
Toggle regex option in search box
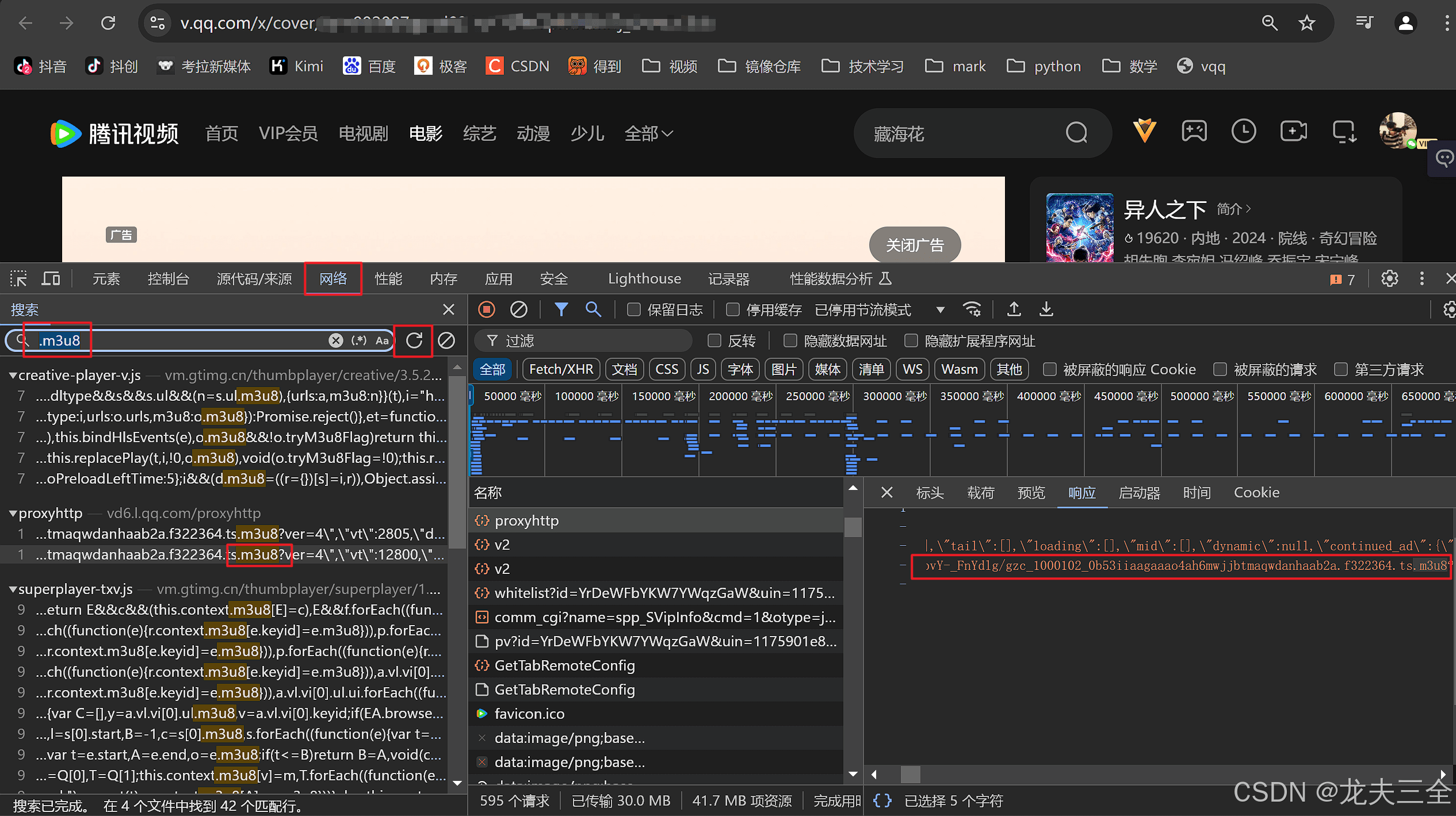tap(359, 340)
